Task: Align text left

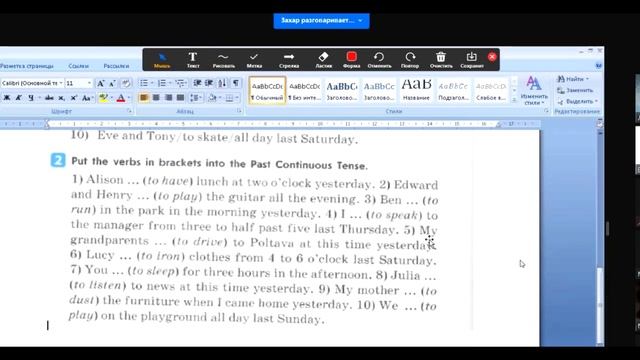Action: [144, 98]
